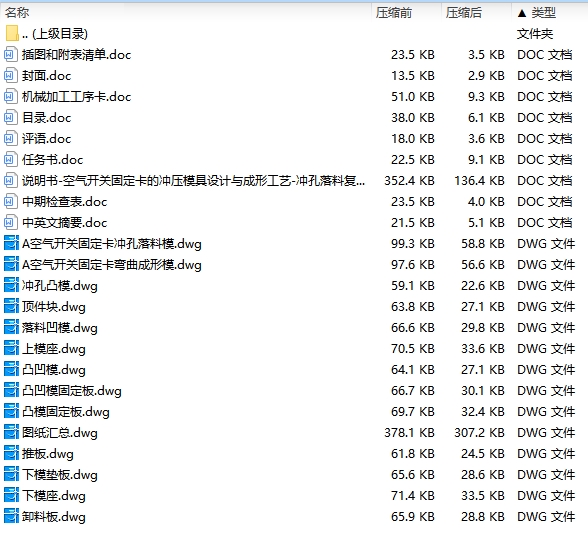Select the file name 上模座.dwg
The width and height of the screenshot is (588, 560).
(x=54, y=349)
